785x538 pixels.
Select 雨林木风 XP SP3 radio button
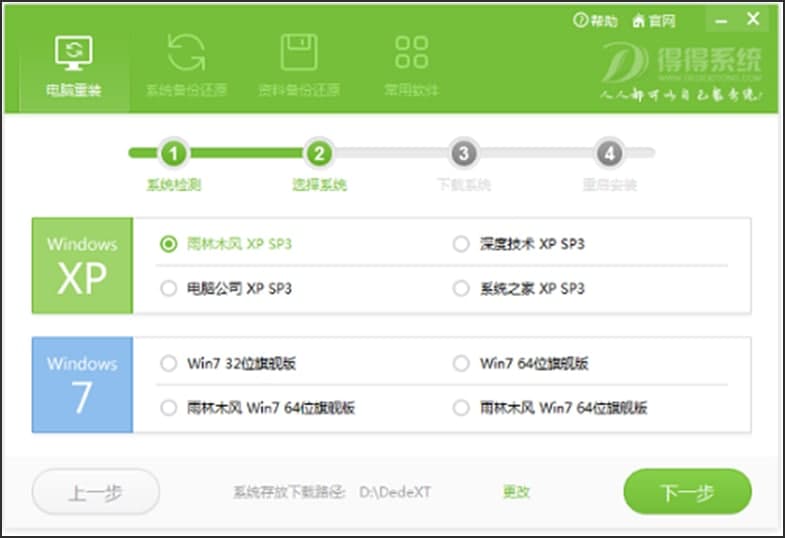point(168,244)
